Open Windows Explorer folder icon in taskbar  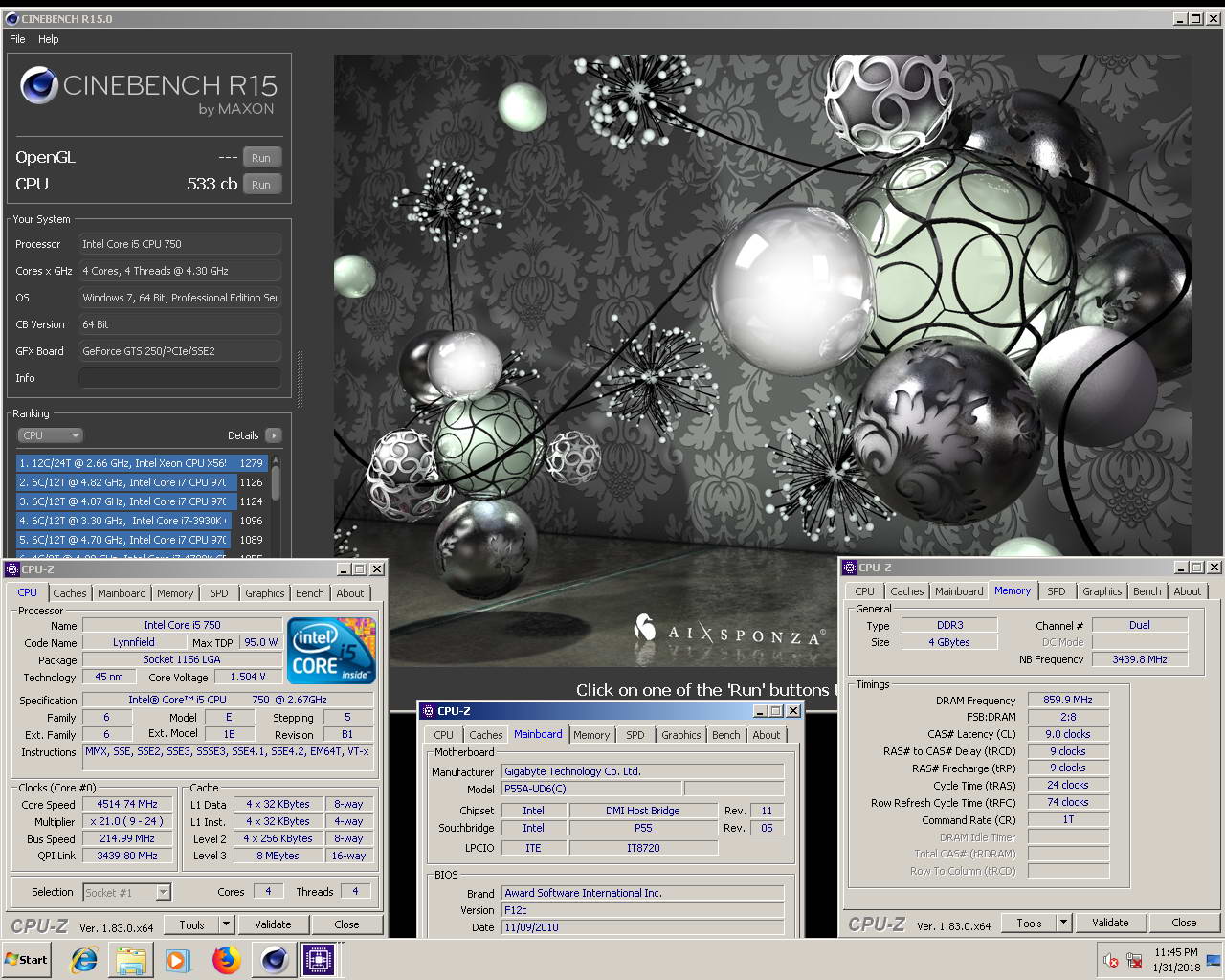[131, 960]
